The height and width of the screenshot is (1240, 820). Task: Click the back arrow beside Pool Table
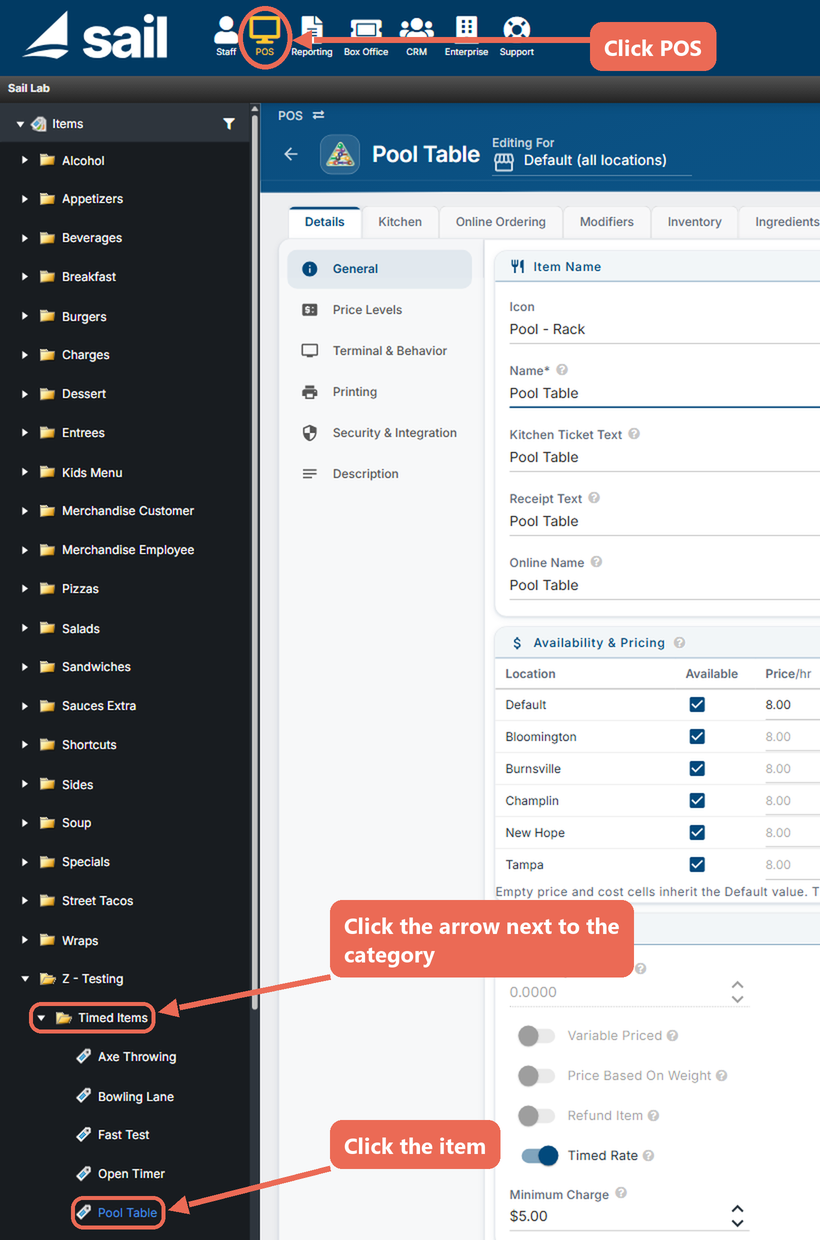pos(291,154)
